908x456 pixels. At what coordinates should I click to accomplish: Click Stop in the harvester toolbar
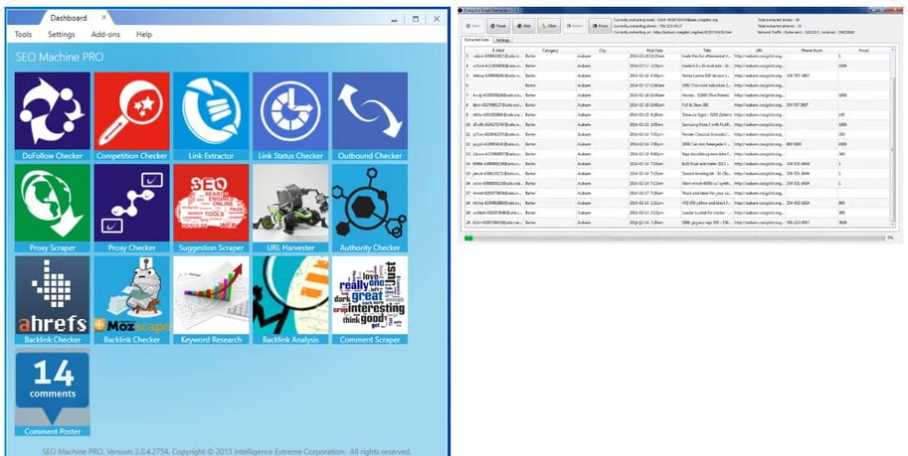(x=523, y=25)
